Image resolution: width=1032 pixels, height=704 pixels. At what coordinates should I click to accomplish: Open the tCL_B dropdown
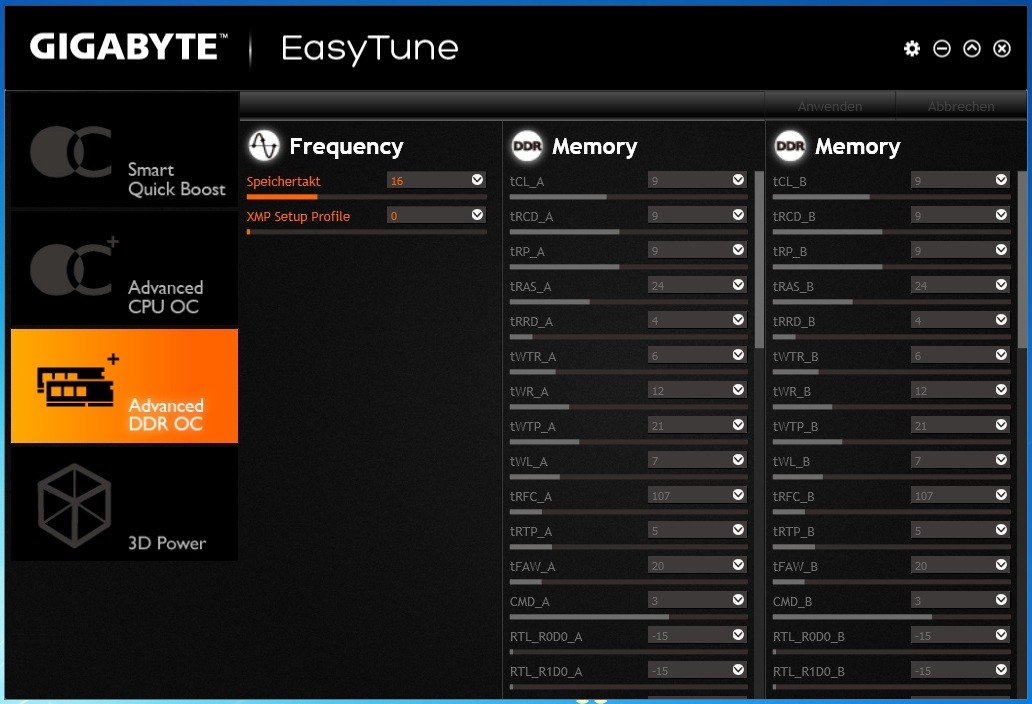[x=1001, y=180]
